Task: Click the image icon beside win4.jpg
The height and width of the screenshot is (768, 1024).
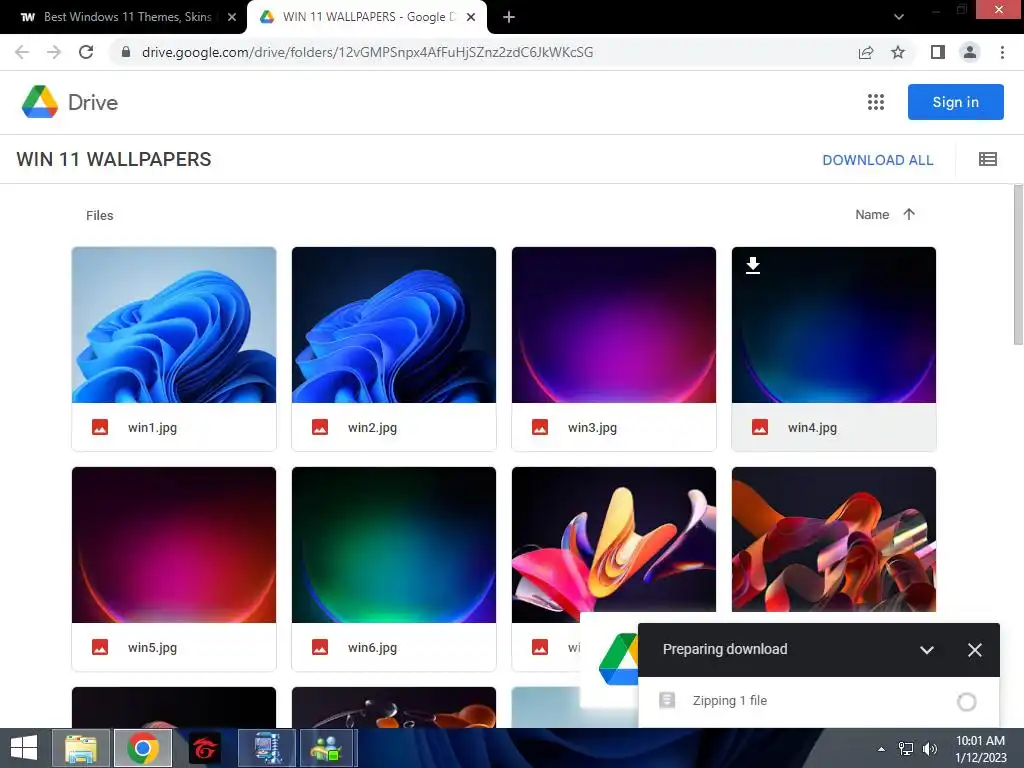Action: tap(760, 427)
